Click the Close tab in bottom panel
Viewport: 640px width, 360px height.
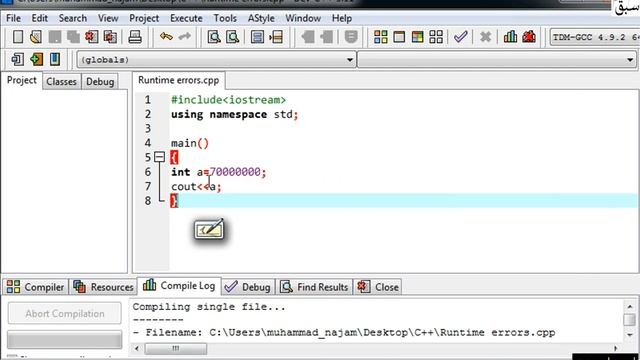[378, 287]
